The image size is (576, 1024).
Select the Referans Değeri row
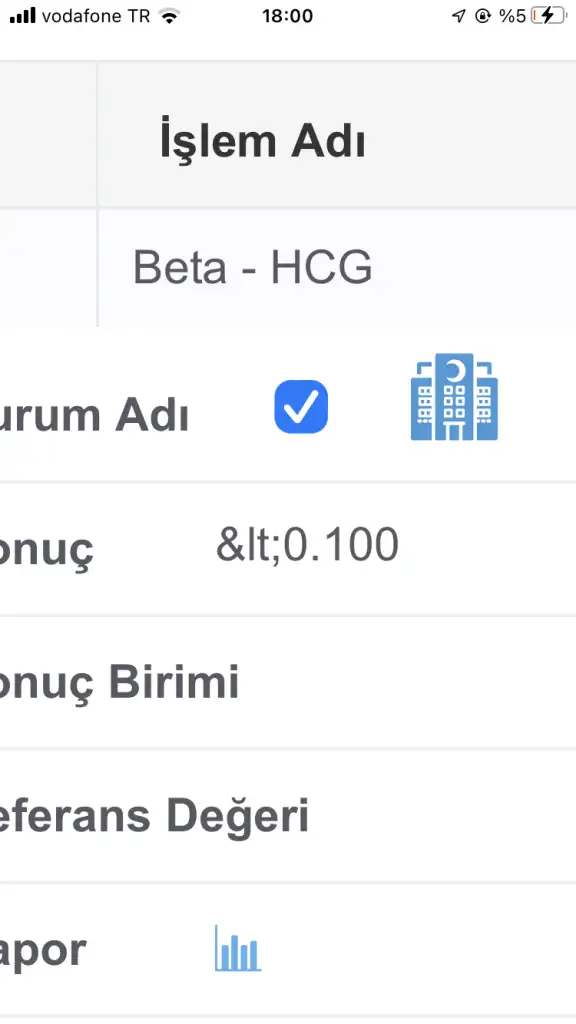(x=288, y=816)
